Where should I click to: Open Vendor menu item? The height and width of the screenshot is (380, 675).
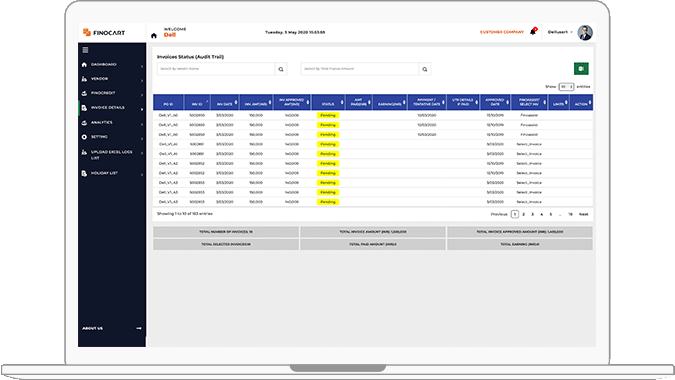click(99, 79)
